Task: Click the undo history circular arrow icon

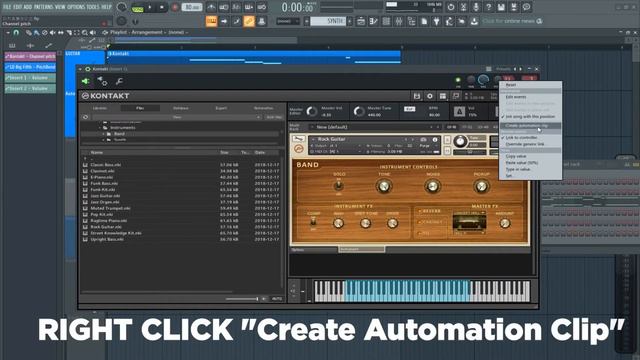Action: (x=451, y=7)
